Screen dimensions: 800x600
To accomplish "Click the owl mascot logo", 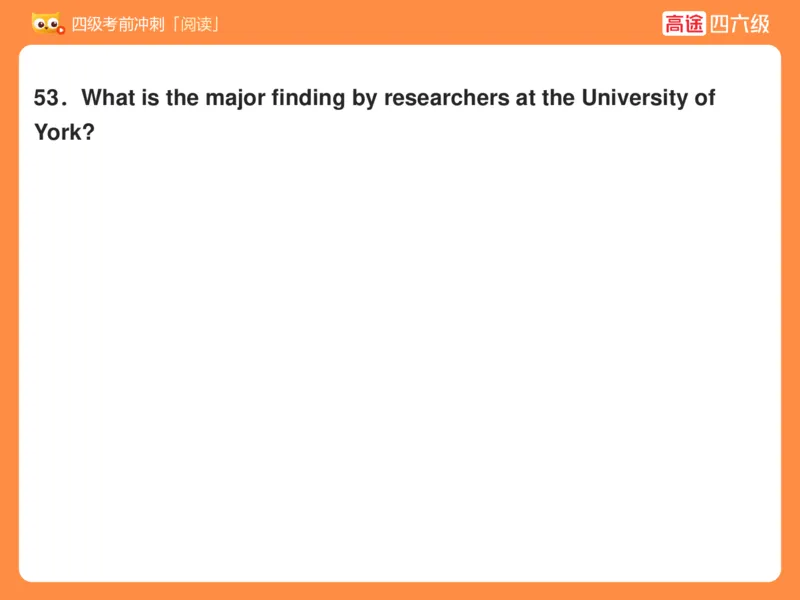I will [47, 23].
